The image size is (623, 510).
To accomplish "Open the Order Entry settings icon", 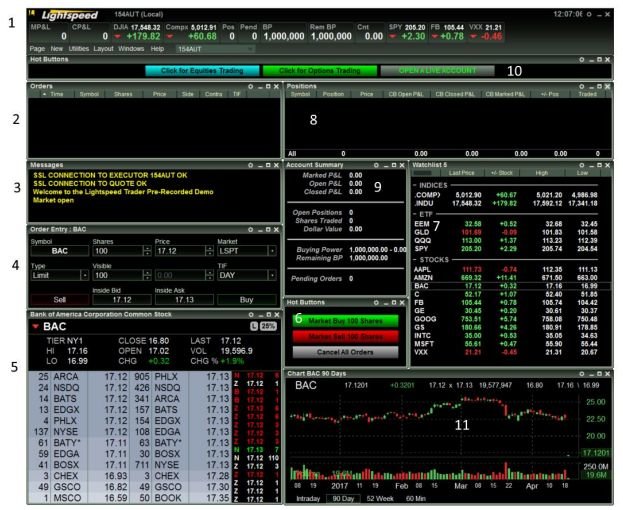I will click(250, 230).
